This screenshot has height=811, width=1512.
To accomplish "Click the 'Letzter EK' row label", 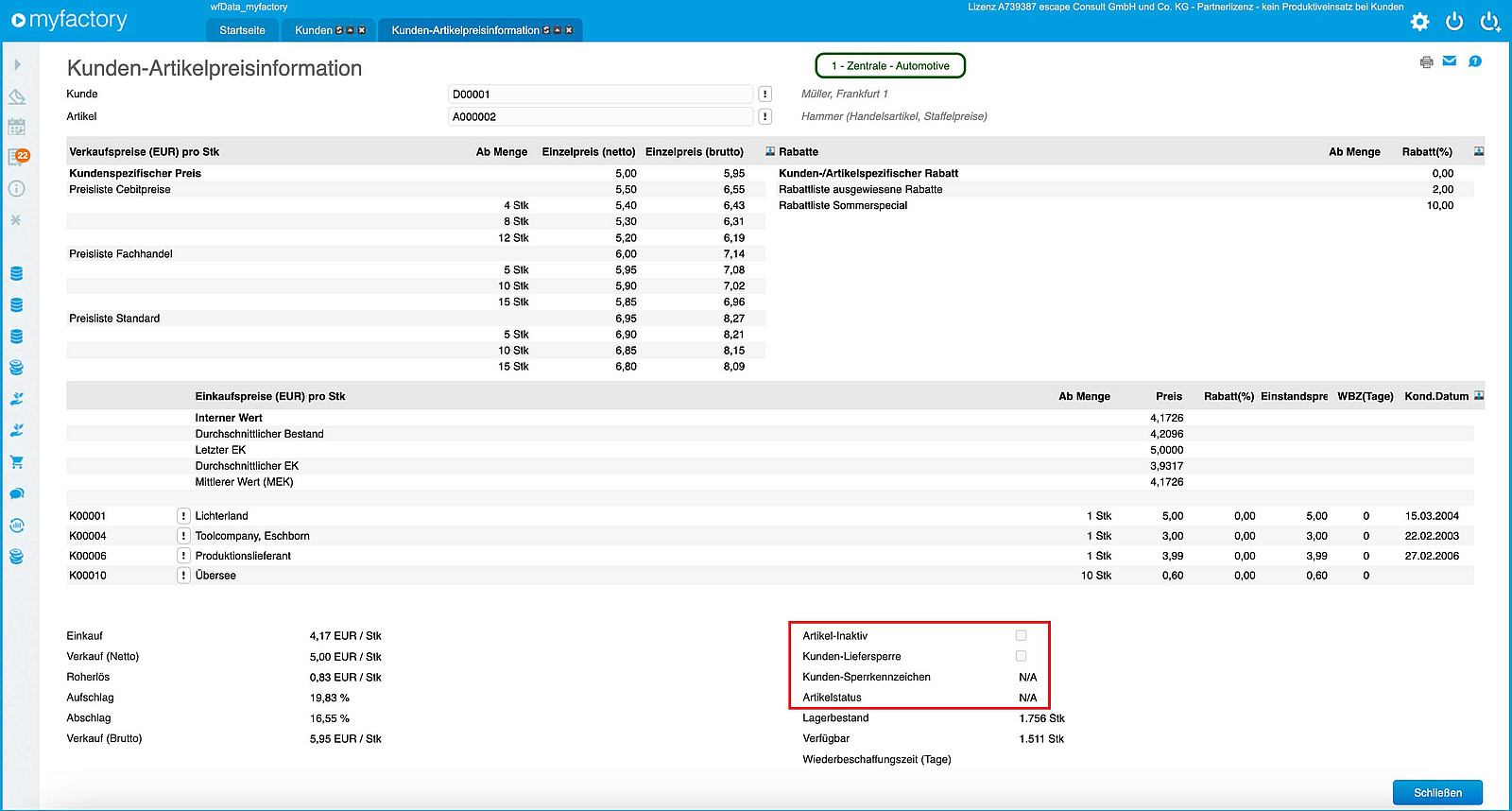I will [220, 450].
